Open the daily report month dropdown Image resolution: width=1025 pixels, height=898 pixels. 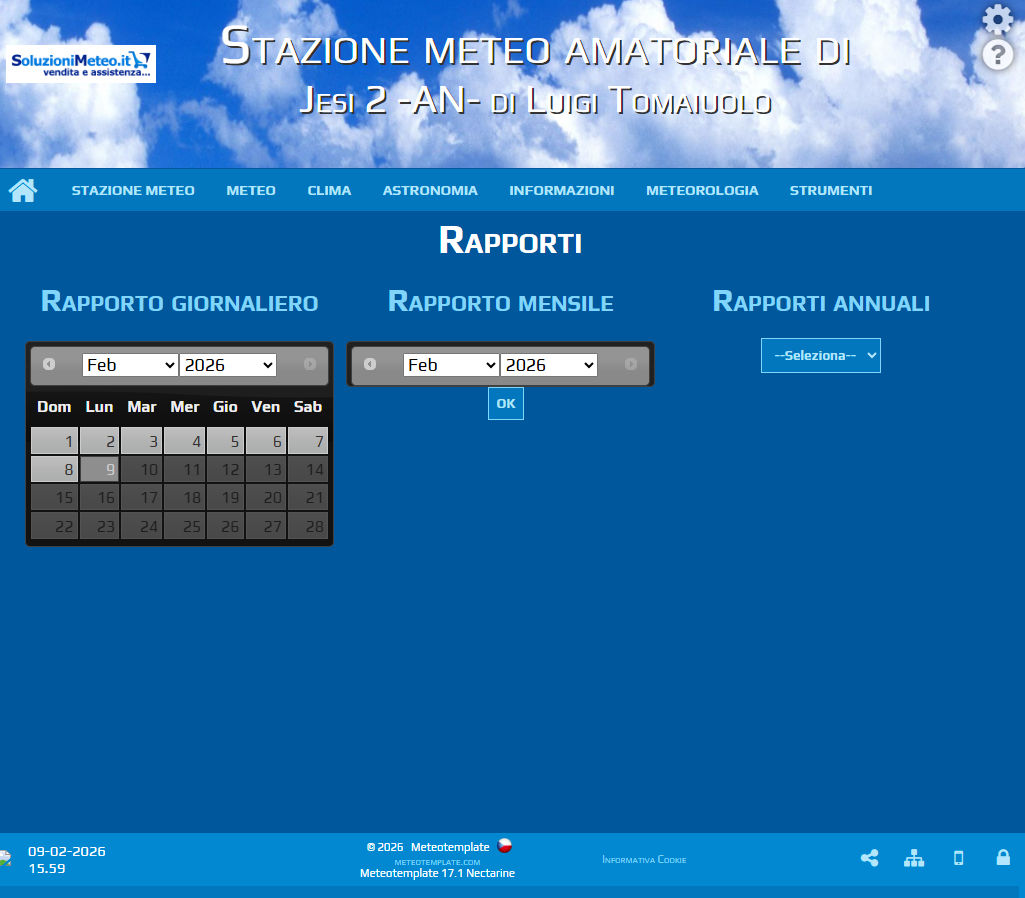[130, 365]
